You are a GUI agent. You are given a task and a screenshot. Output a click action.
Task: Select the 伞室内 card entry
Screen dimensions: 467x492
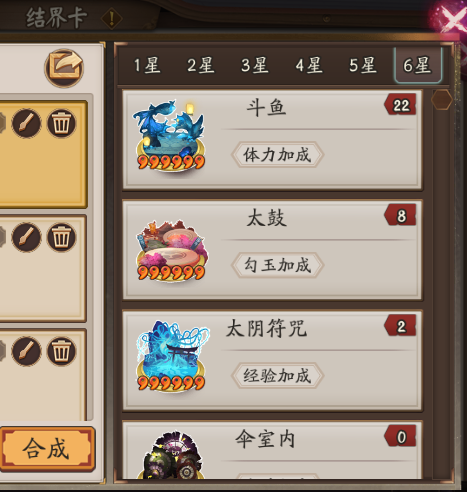[x=273, y=450]
